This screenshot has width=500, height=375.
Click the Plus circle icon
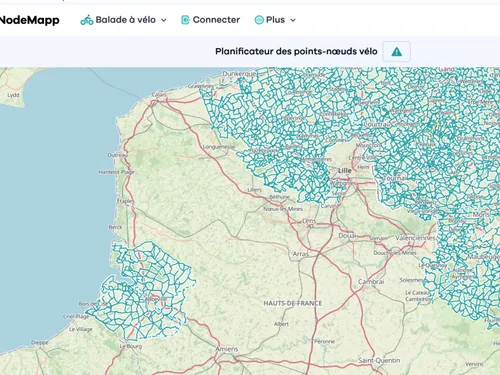pos(259,20)
